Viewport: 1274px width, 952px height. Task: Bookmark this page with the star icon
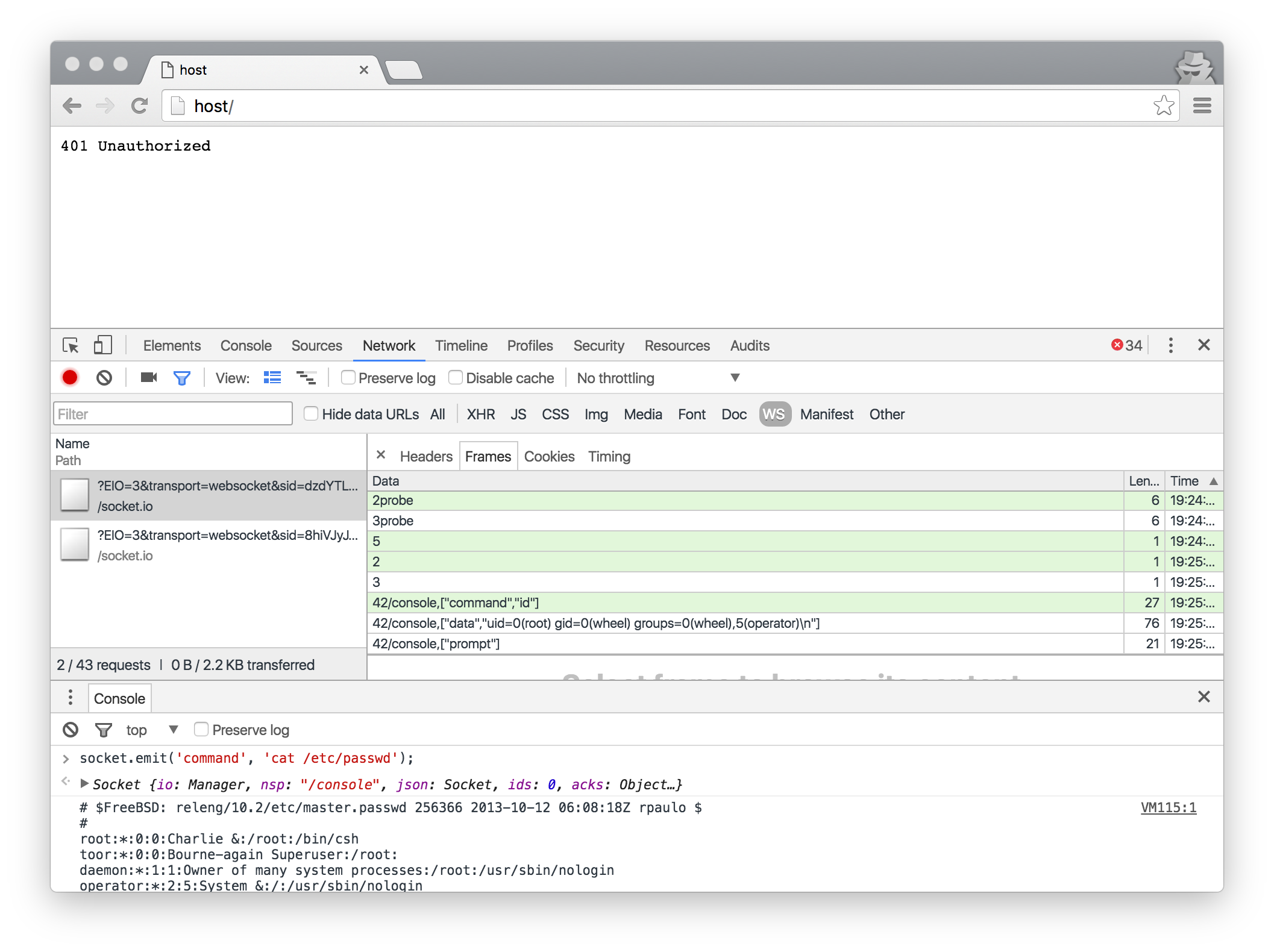1163,106
